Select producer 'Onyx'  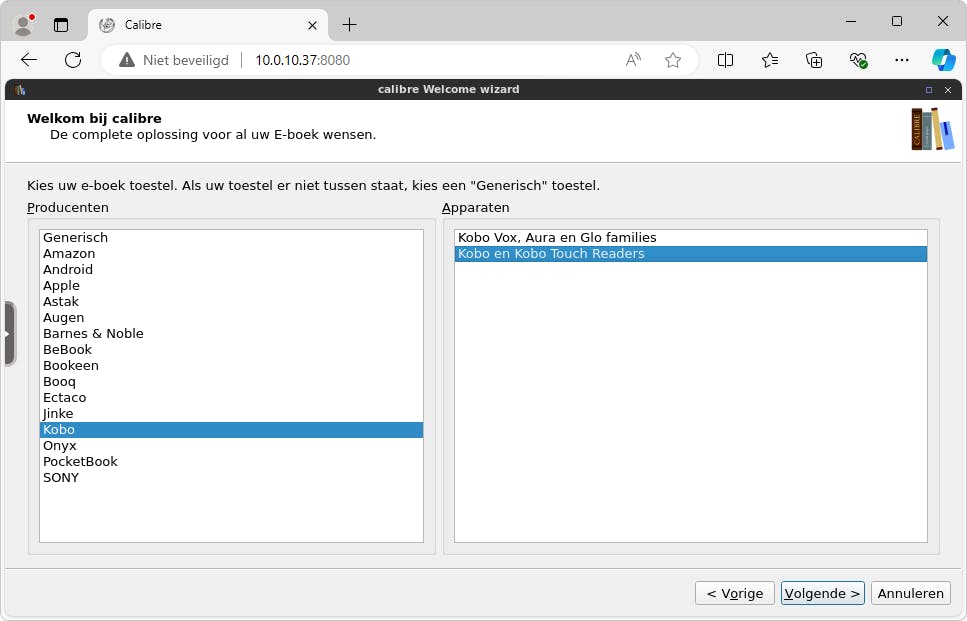[x=231, y=446]
